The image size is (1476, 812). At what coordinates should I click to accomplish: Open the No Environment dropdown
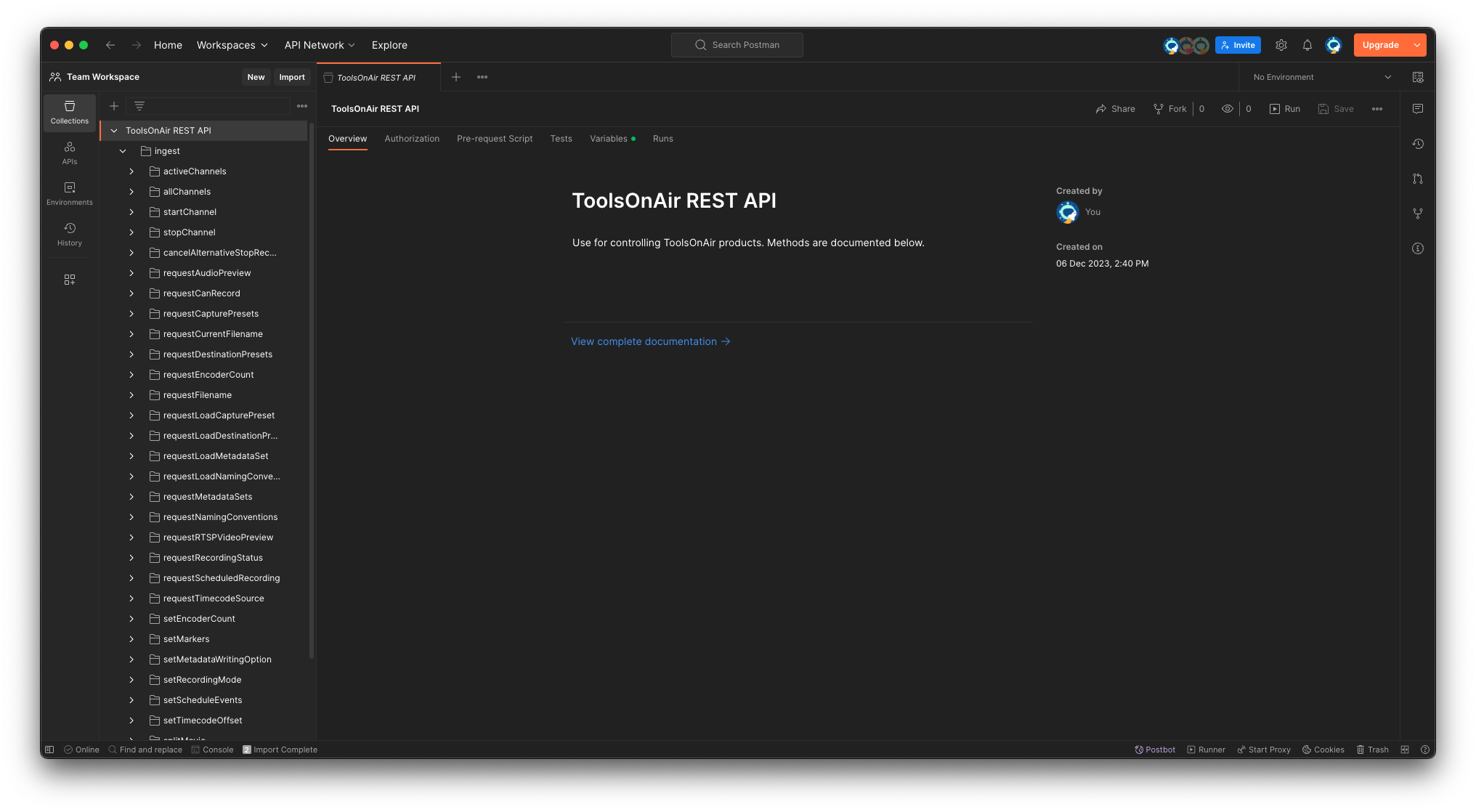point(1322,77)
